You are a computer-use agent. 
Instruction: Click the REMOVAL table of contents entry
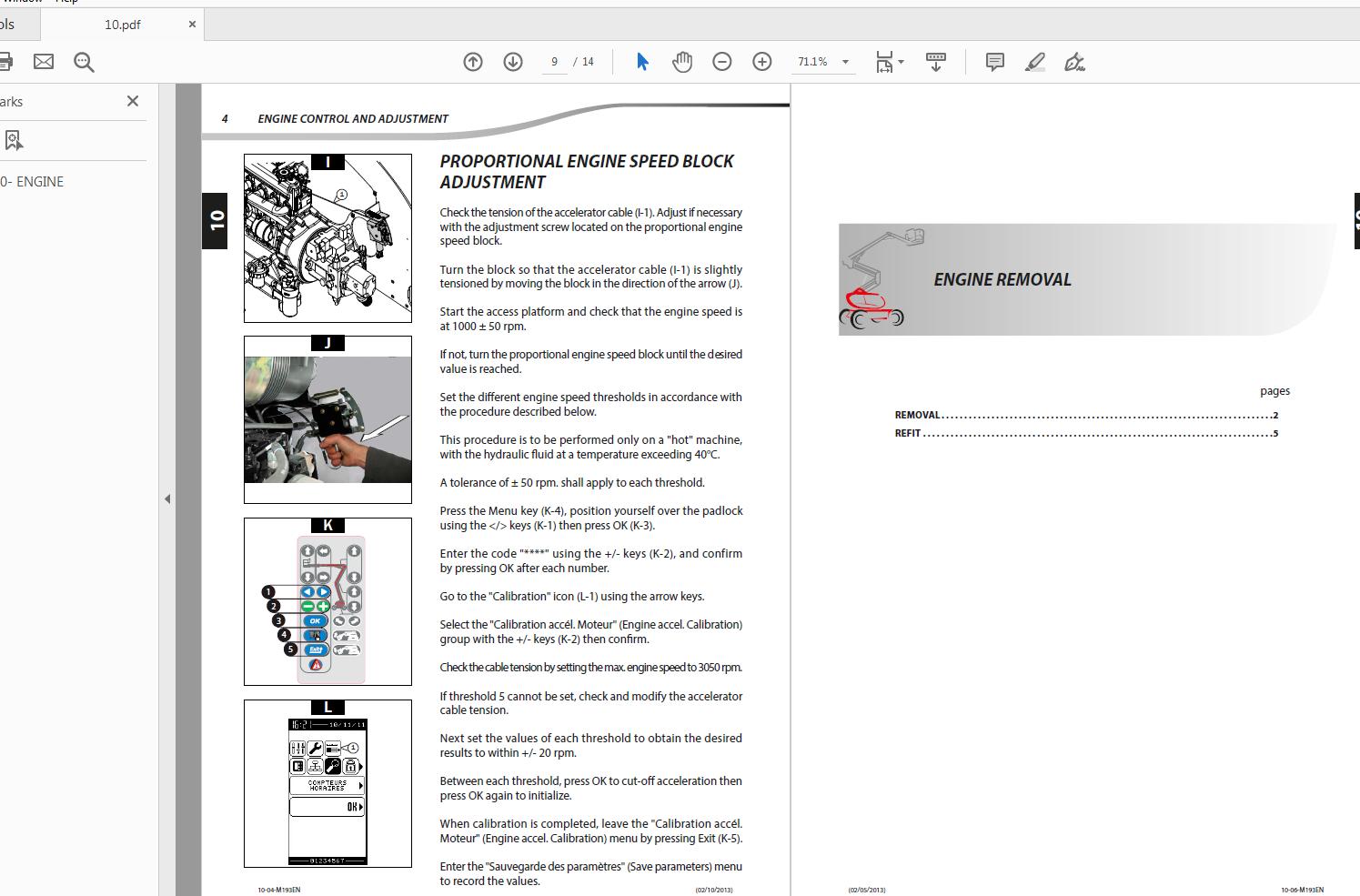[x=1086, y=415]
